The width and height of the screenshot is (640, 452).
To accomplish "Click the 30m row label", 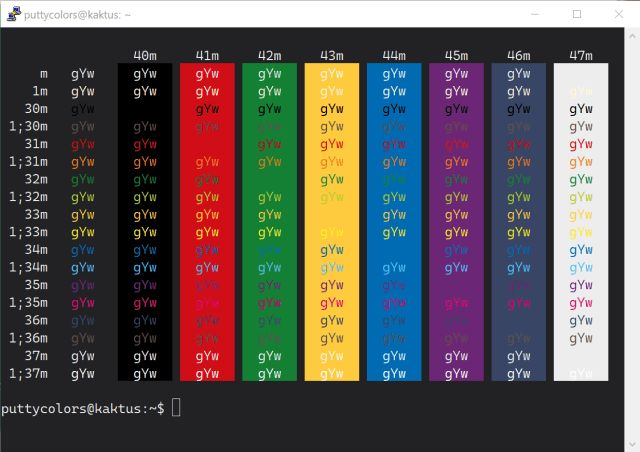I will coord(35,108).
